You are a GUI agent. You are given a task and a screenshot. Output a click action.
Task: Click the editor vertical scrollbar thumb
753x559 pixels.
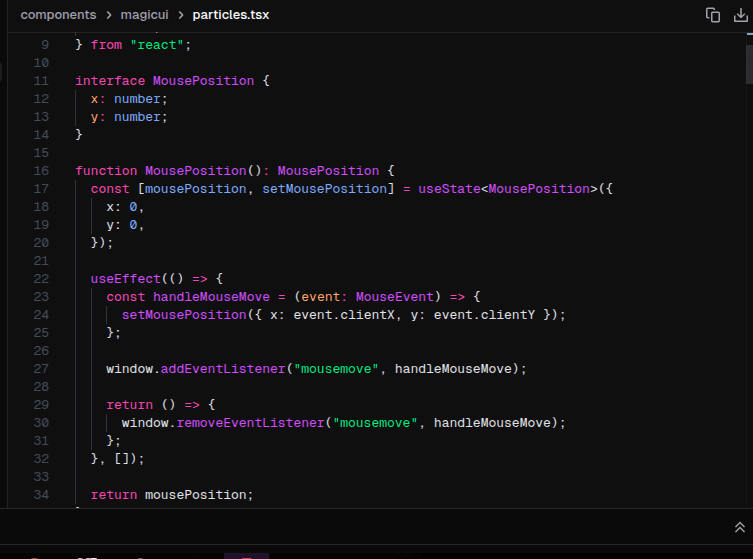[x=748, y=62]
